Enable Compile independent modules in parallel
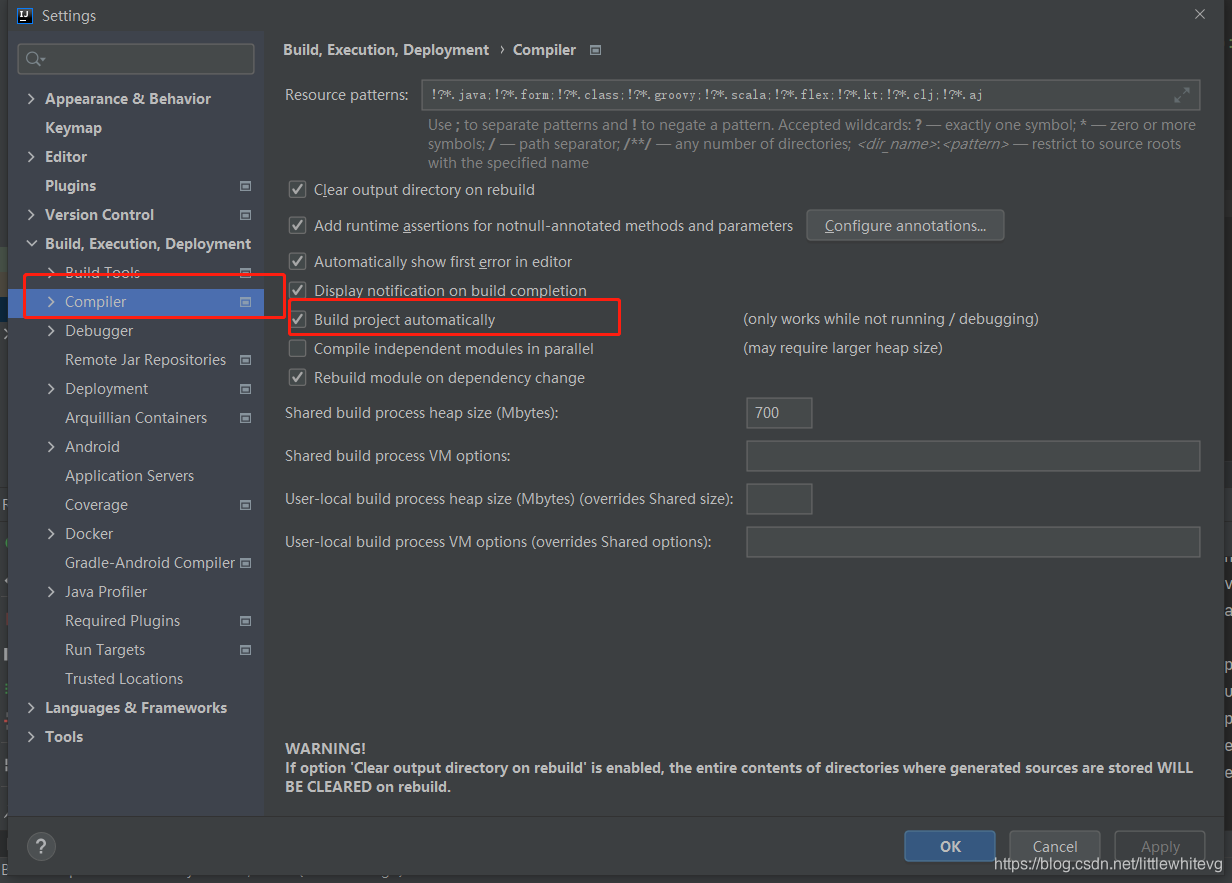Image resolution: width=1232 pixels, height=883 pixels. click(297, 349)
